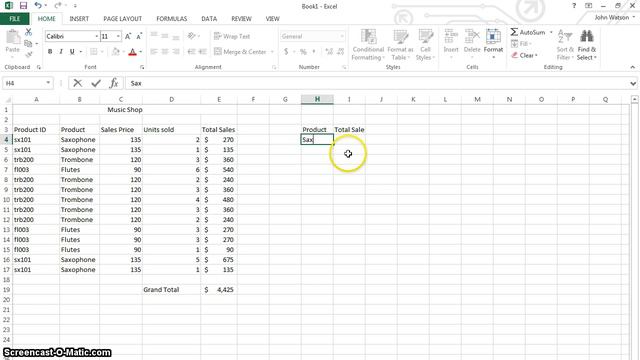The image size is (640, 360).
Task: Open the Name Box dropdown
Action: click(48, 83)
